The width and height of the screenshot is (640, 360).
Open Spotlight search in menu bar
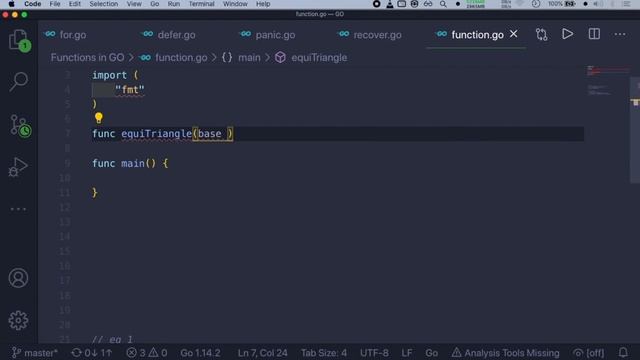tap(443, 4)
